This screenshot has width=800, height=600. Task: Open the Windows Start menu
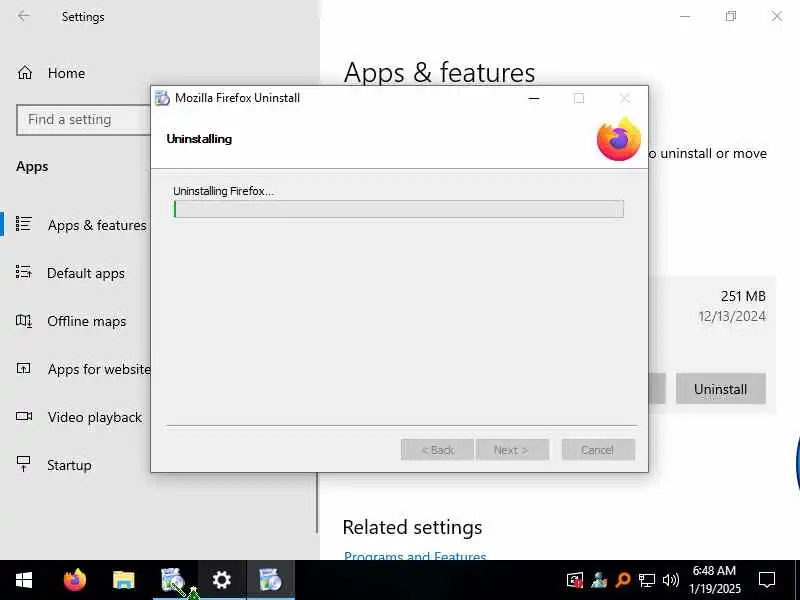[x=24, y=580]
